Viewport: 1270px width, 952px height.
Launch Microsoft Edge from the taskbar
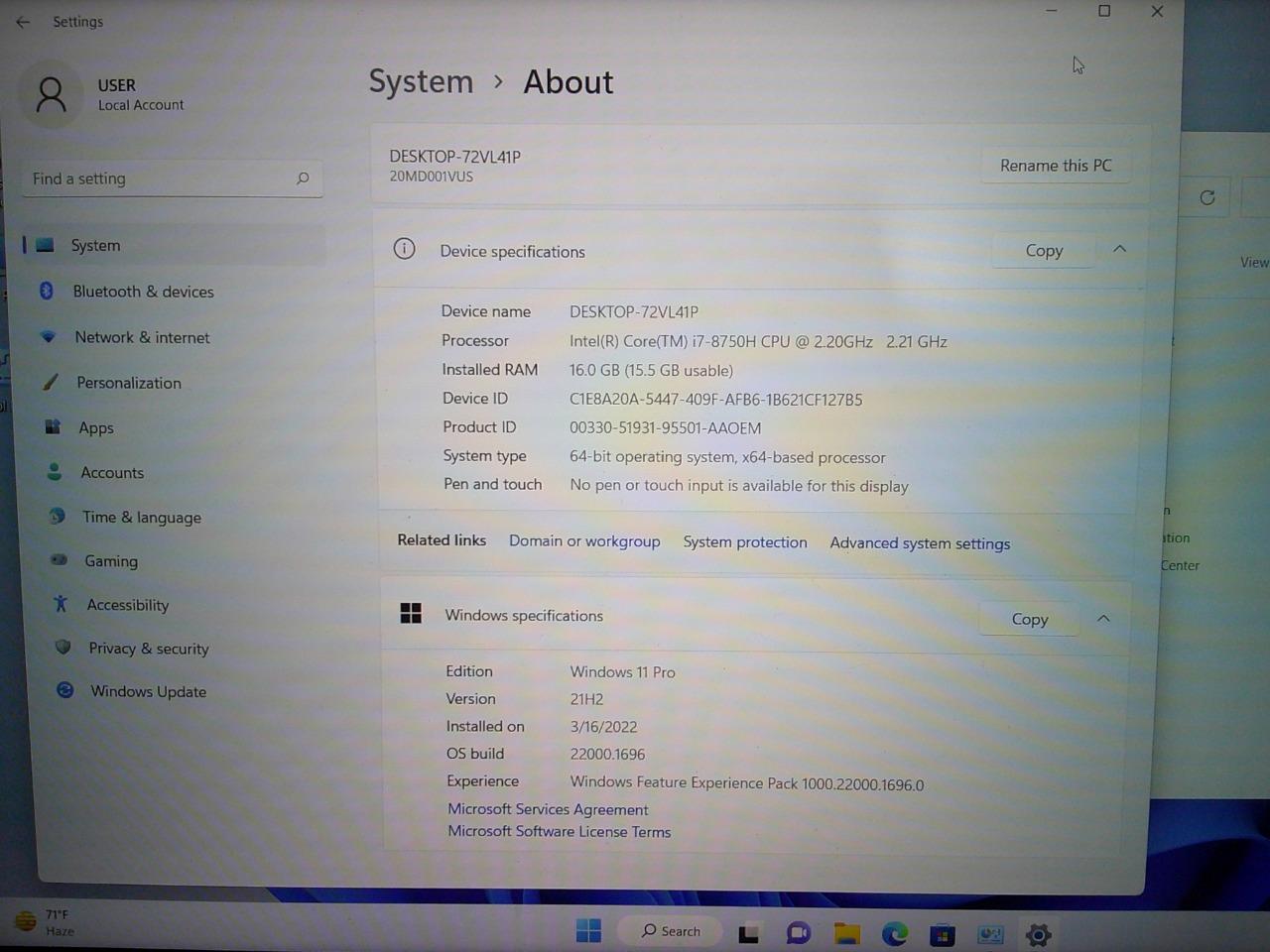coord(895,933)
